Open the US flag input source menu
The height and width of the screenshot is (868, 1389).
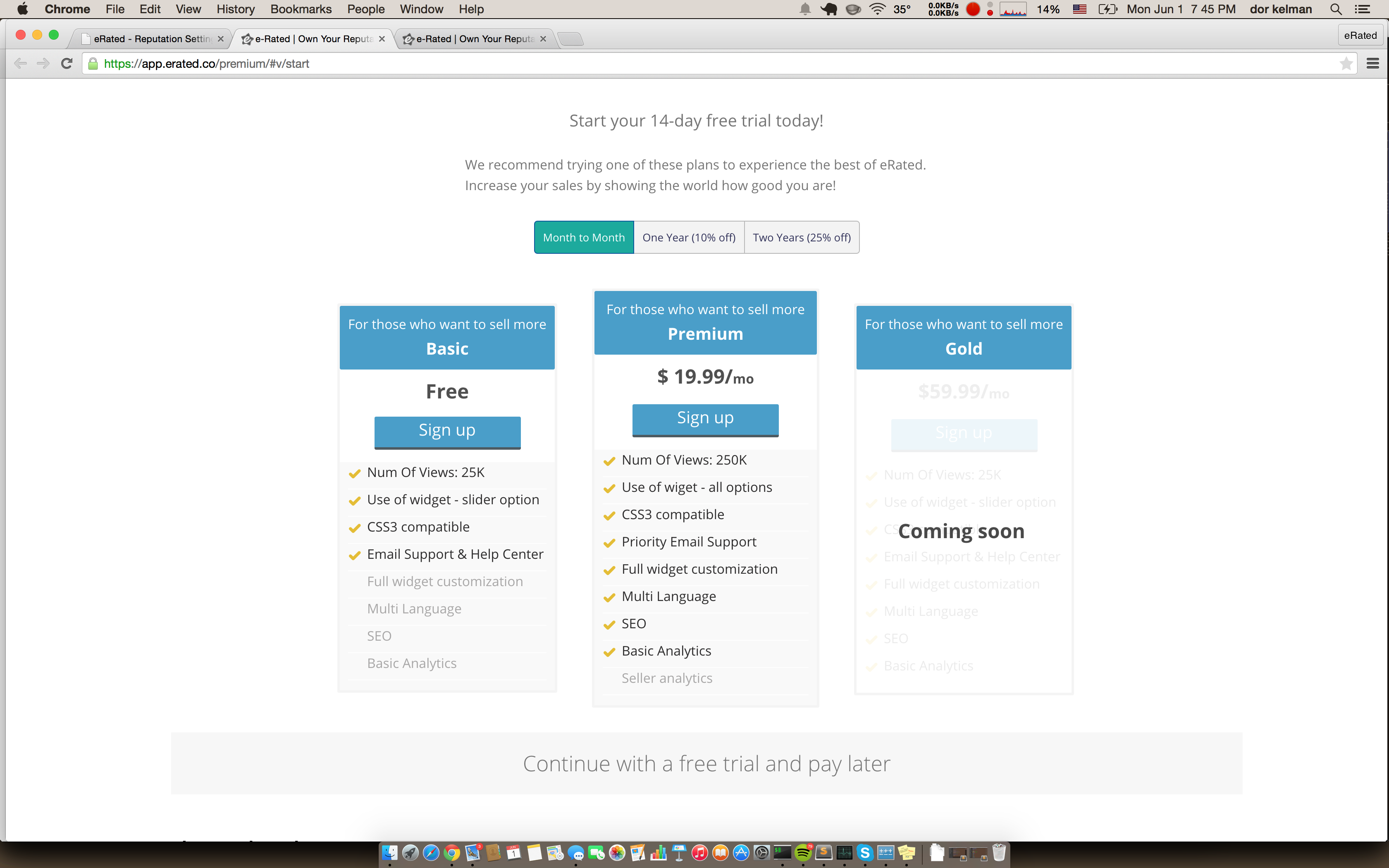point(1080,9)
